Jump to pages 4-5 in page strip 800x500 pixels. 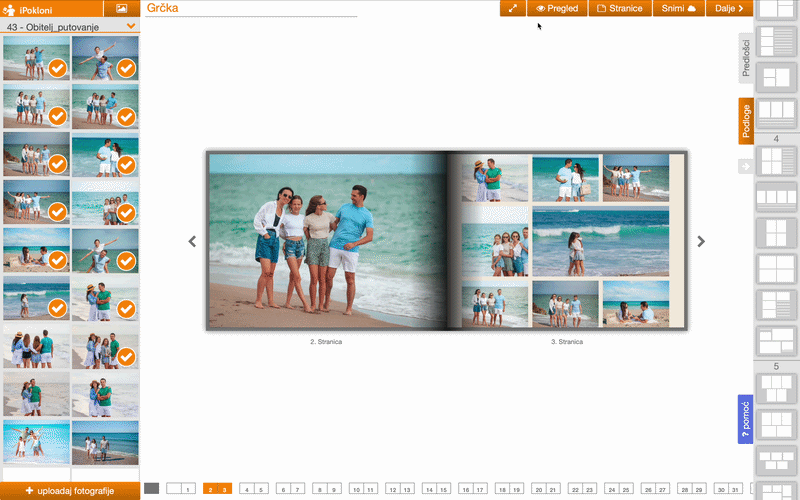(x=254, y=489)
